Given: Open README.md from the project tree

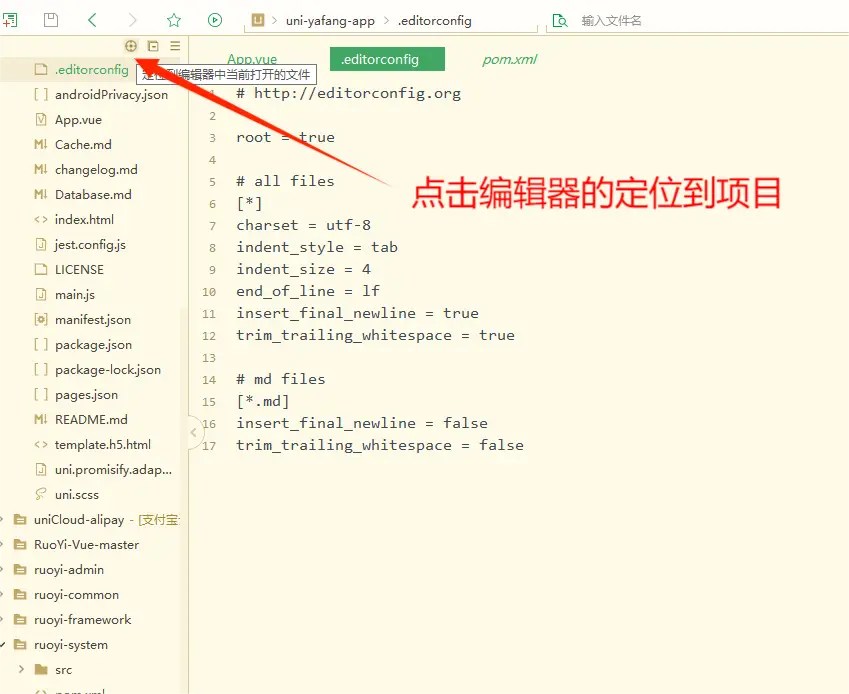Looking at the screenshot, I should 91,420.
